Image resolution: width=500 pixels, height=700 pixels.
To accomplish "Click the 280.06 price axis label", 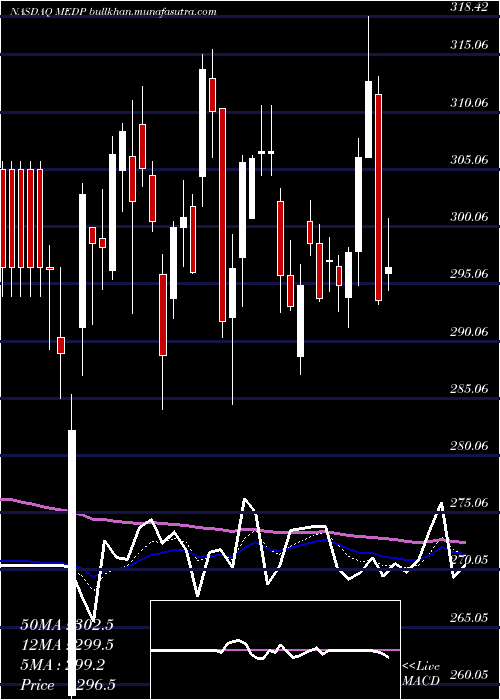I will [471, 447].
